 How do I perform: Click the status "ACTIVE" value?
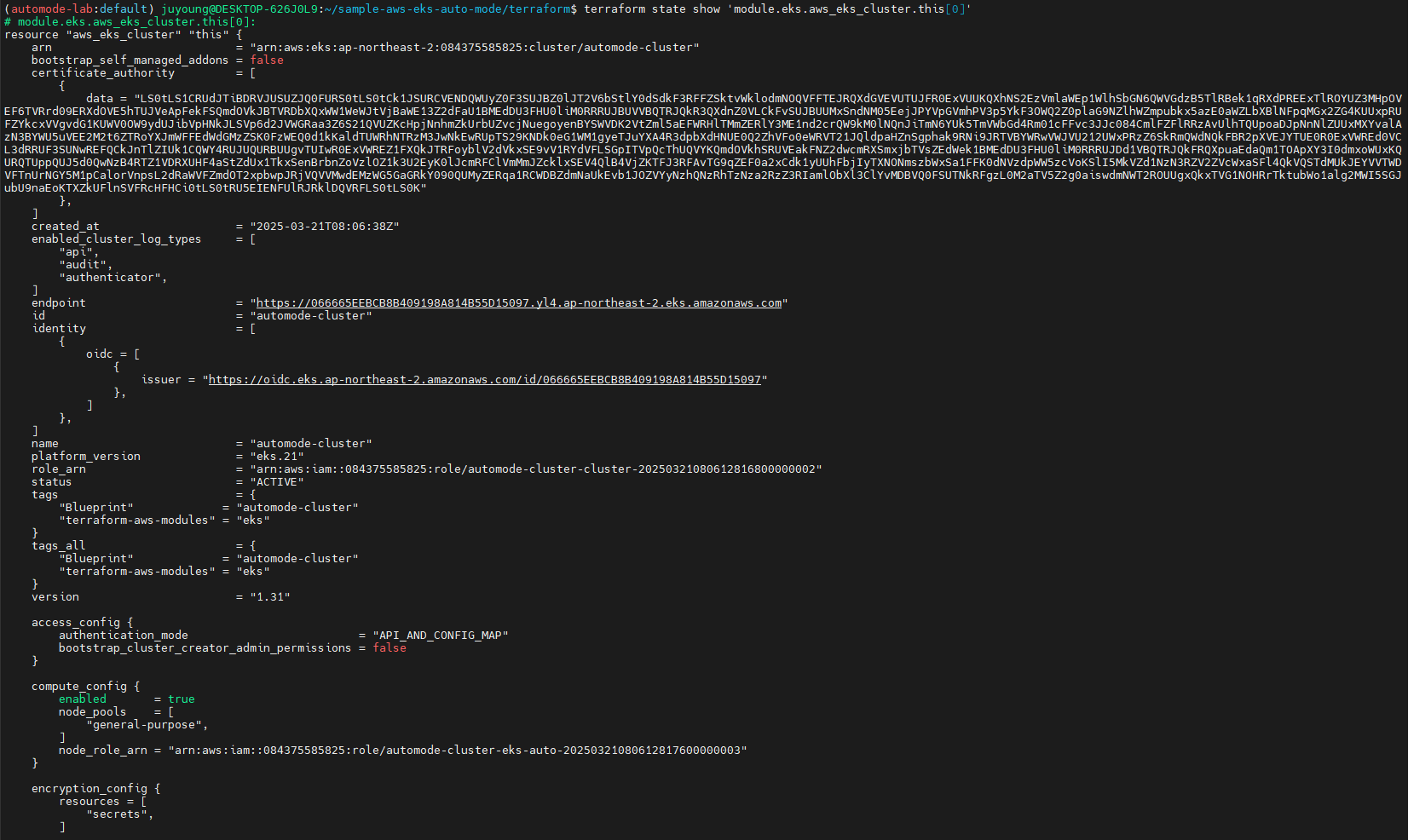tap(277, 482)
